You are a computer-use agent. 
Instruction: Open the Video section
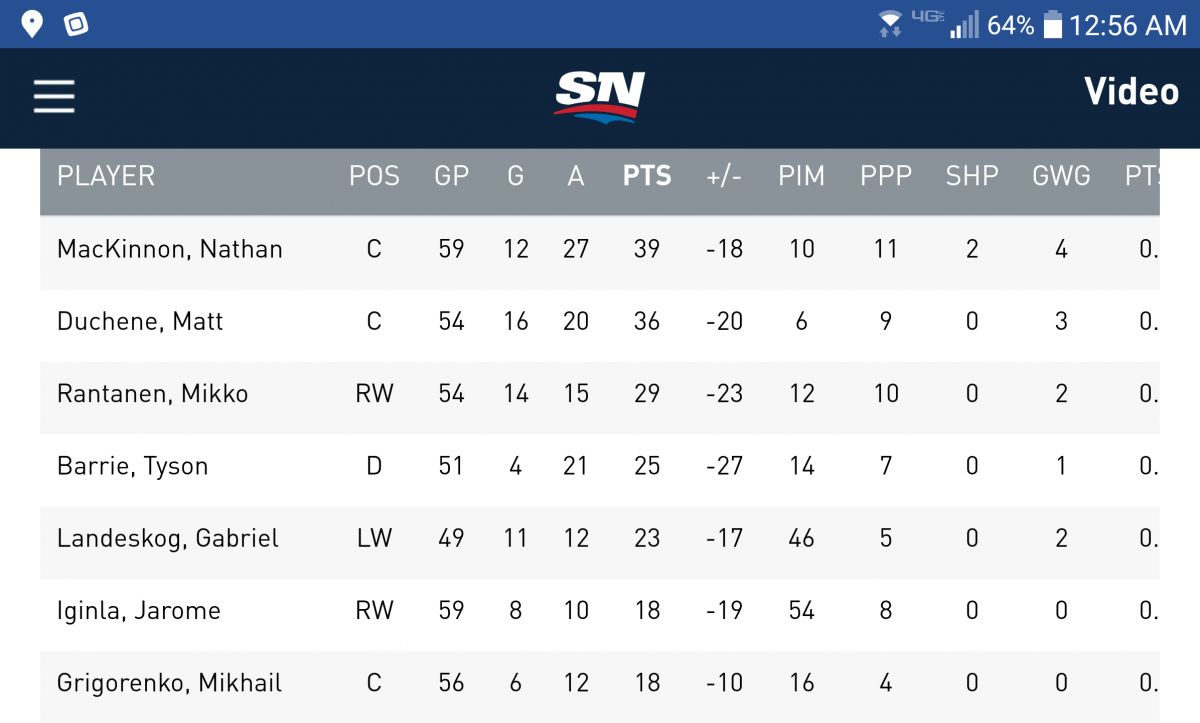pyautogui.click(x=1131, y=92)
